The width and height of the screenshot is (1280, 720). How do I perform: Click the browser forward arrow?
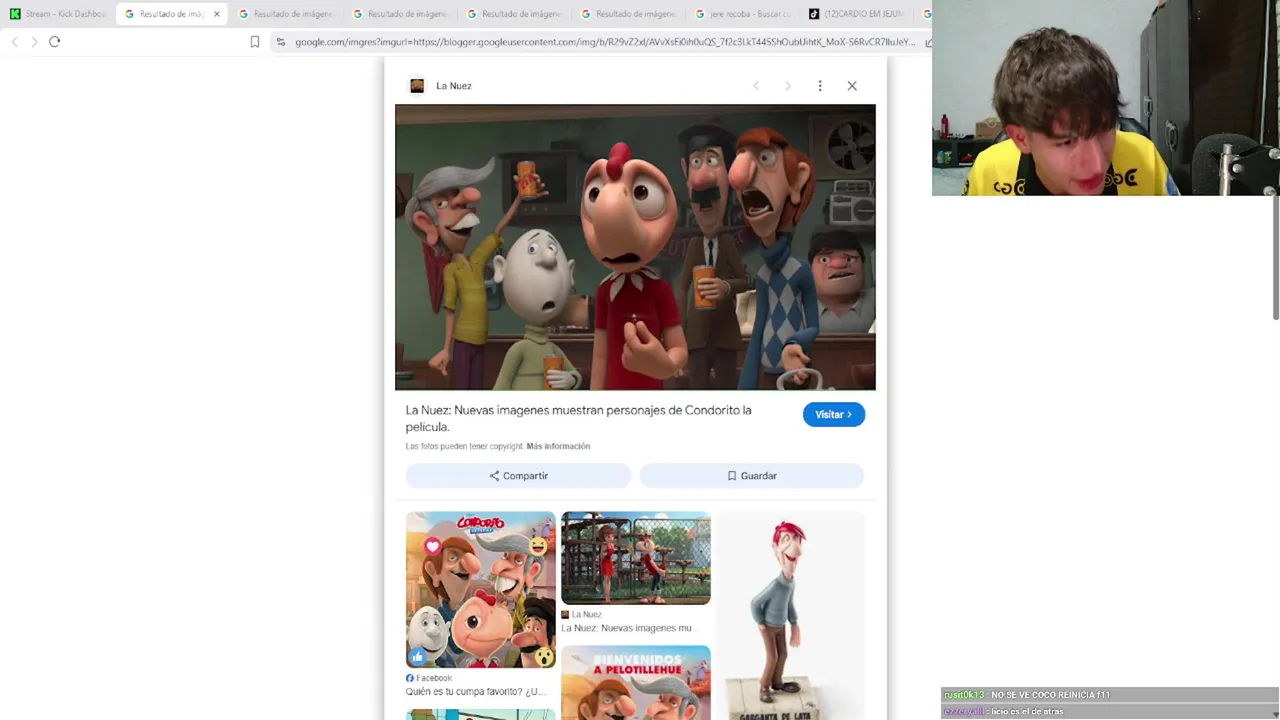(34, 42)
